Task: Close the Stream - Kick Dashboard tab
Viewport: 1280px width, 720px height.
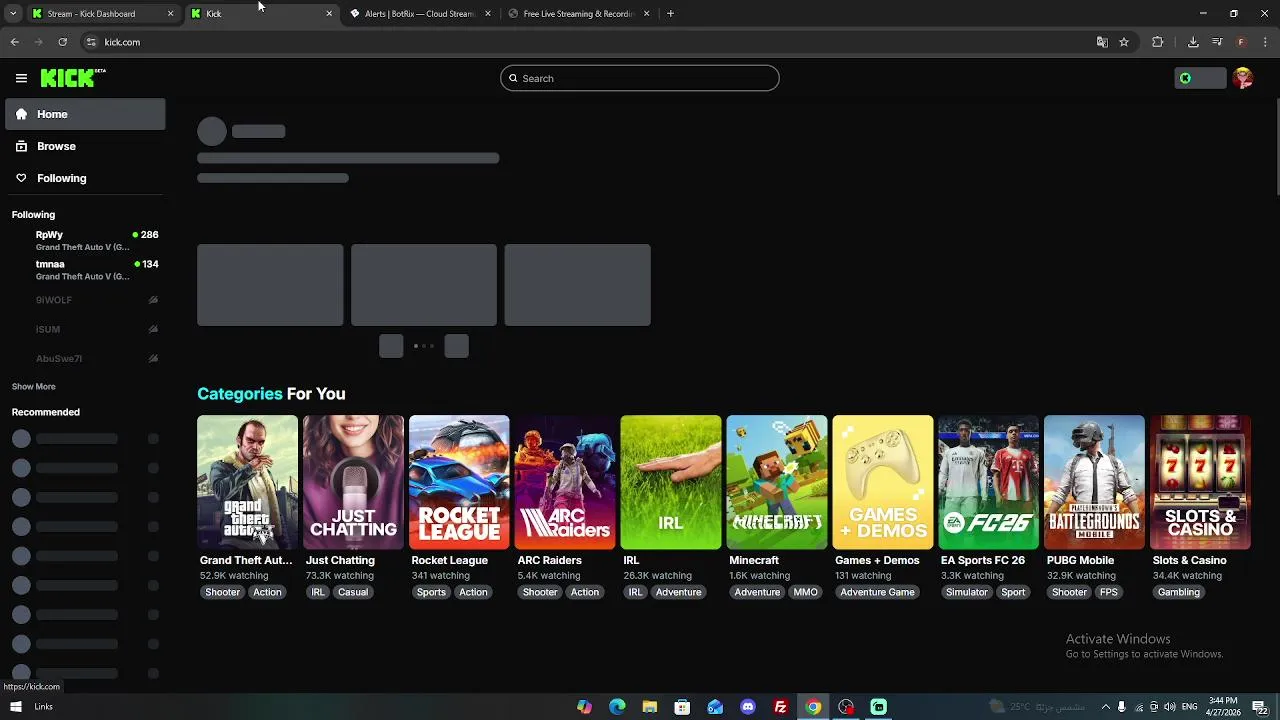Action: (x=170, y=14)
